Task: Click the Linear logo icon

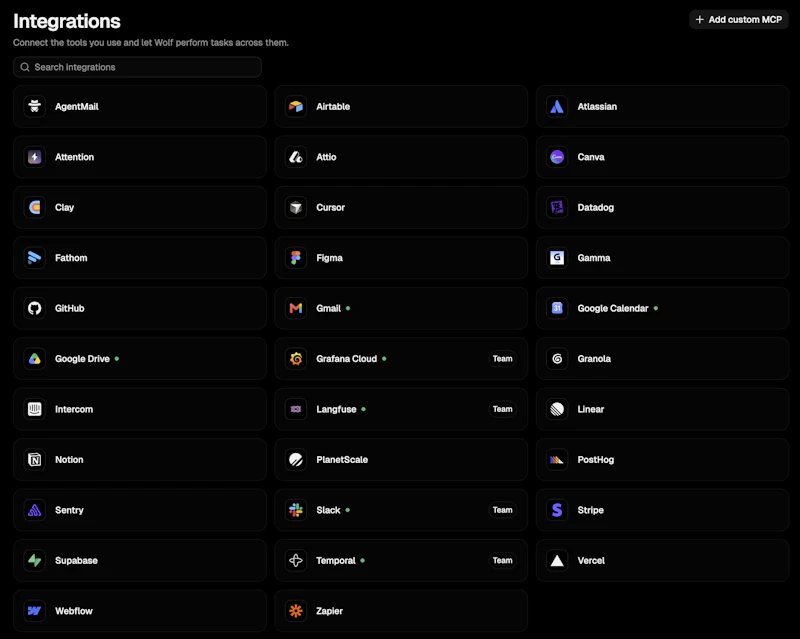Action: (557, 409)
